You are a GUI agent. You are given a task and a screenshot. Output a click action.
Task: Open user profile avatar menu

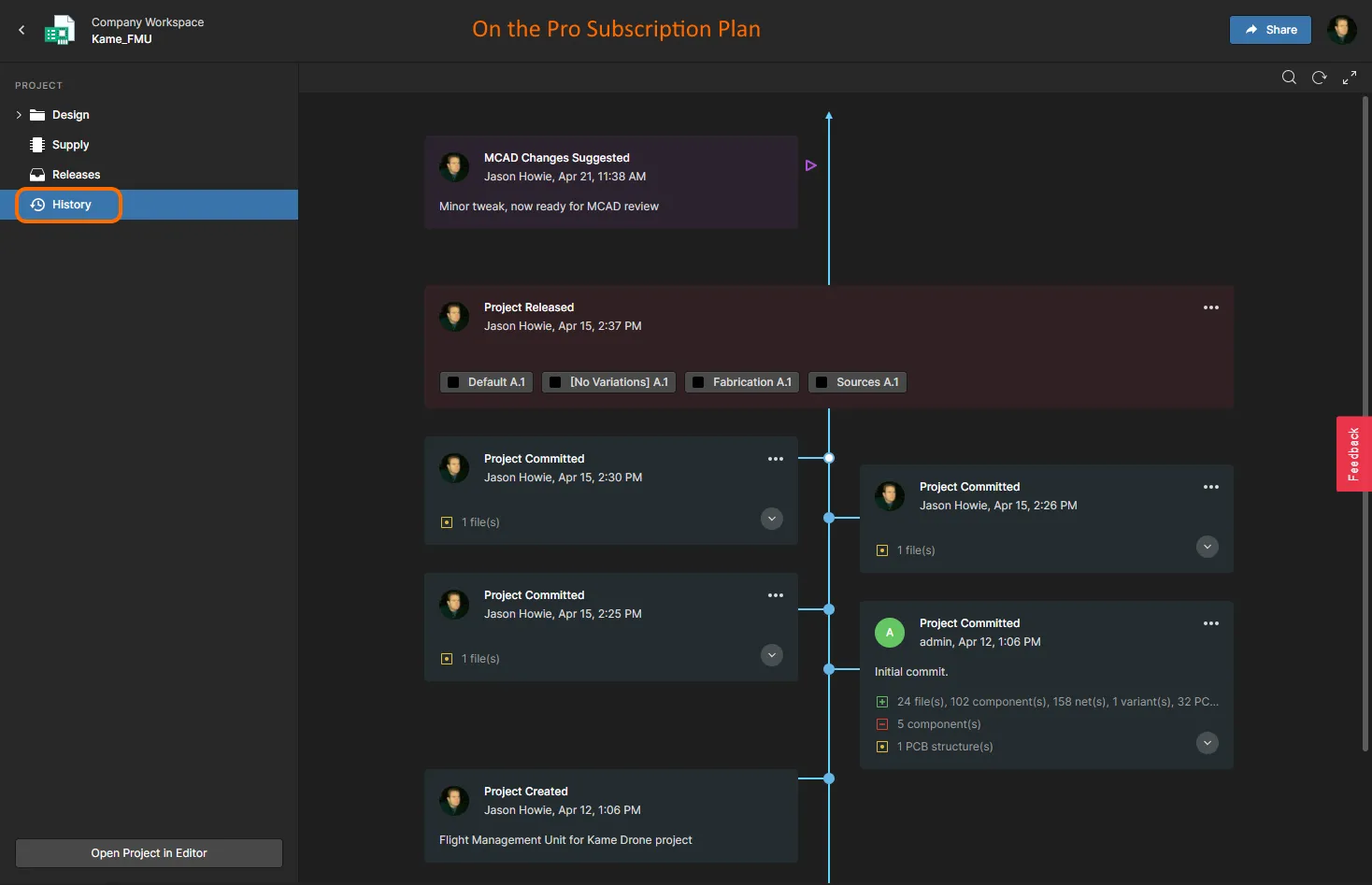1341,30
